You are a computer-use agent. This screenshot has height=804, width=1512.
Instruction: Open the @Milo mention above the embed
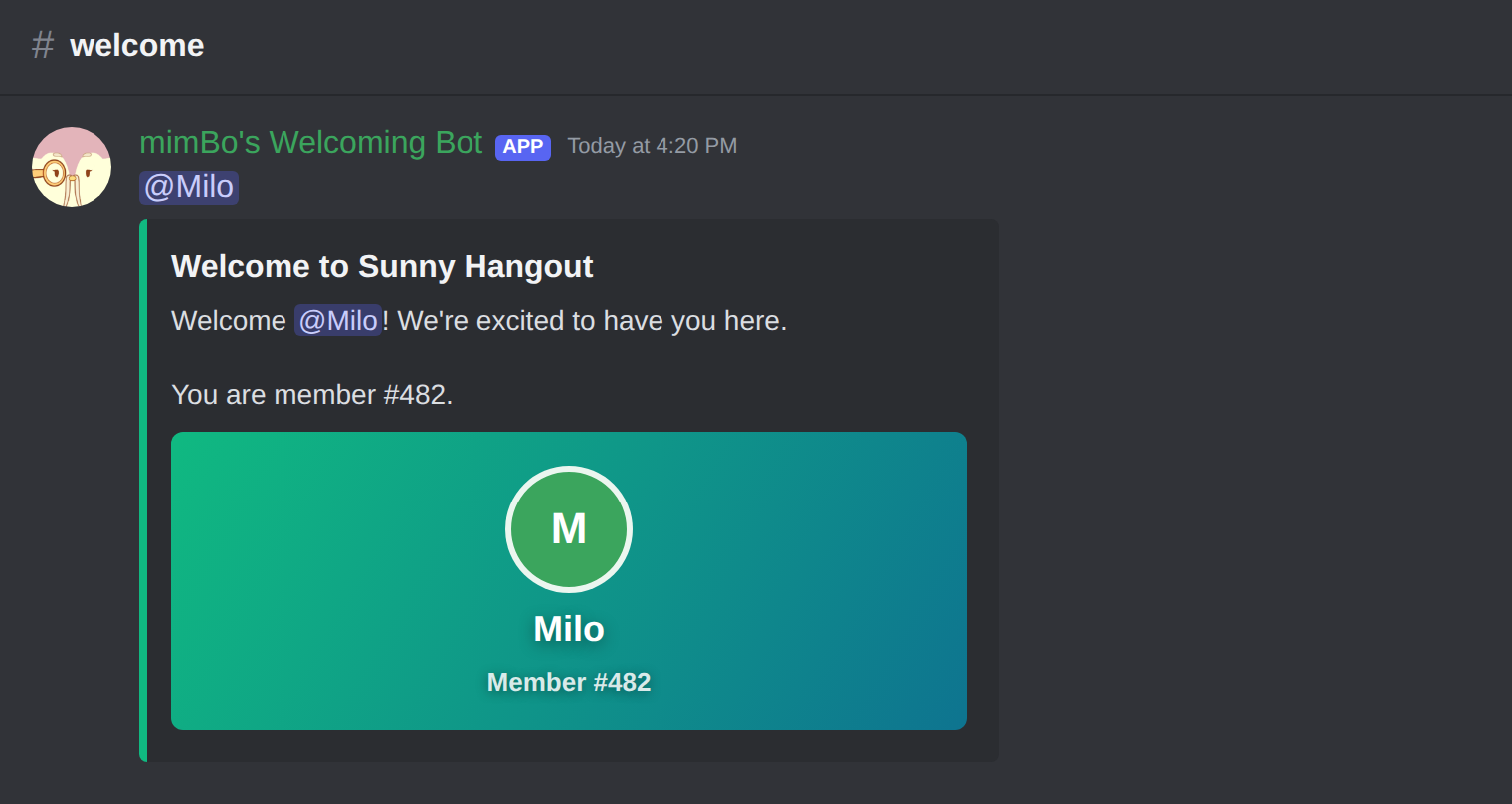pos(189,187)
